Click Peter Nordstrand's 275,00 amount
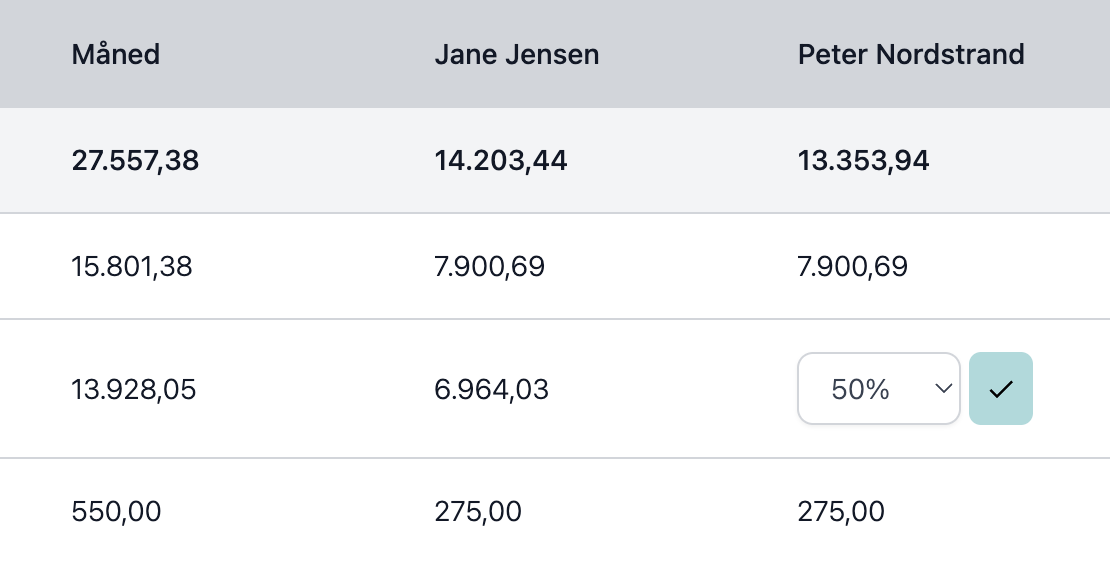 [x=841, y=511]
